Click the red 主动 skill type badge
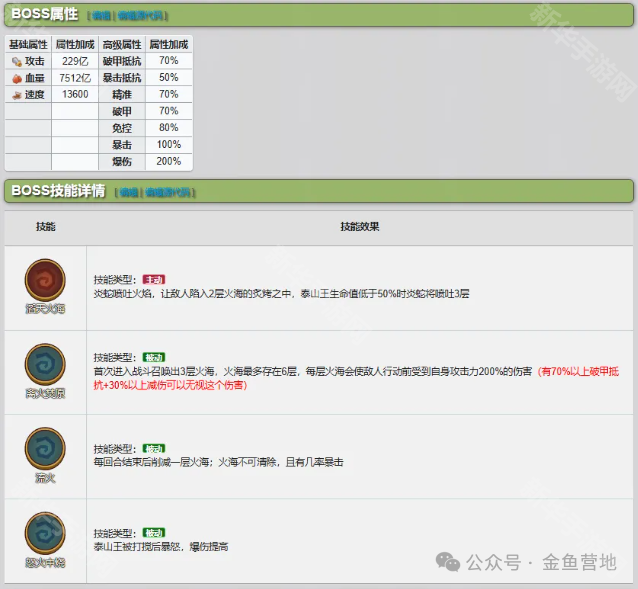The image size is (638, 589). (154, 279)
